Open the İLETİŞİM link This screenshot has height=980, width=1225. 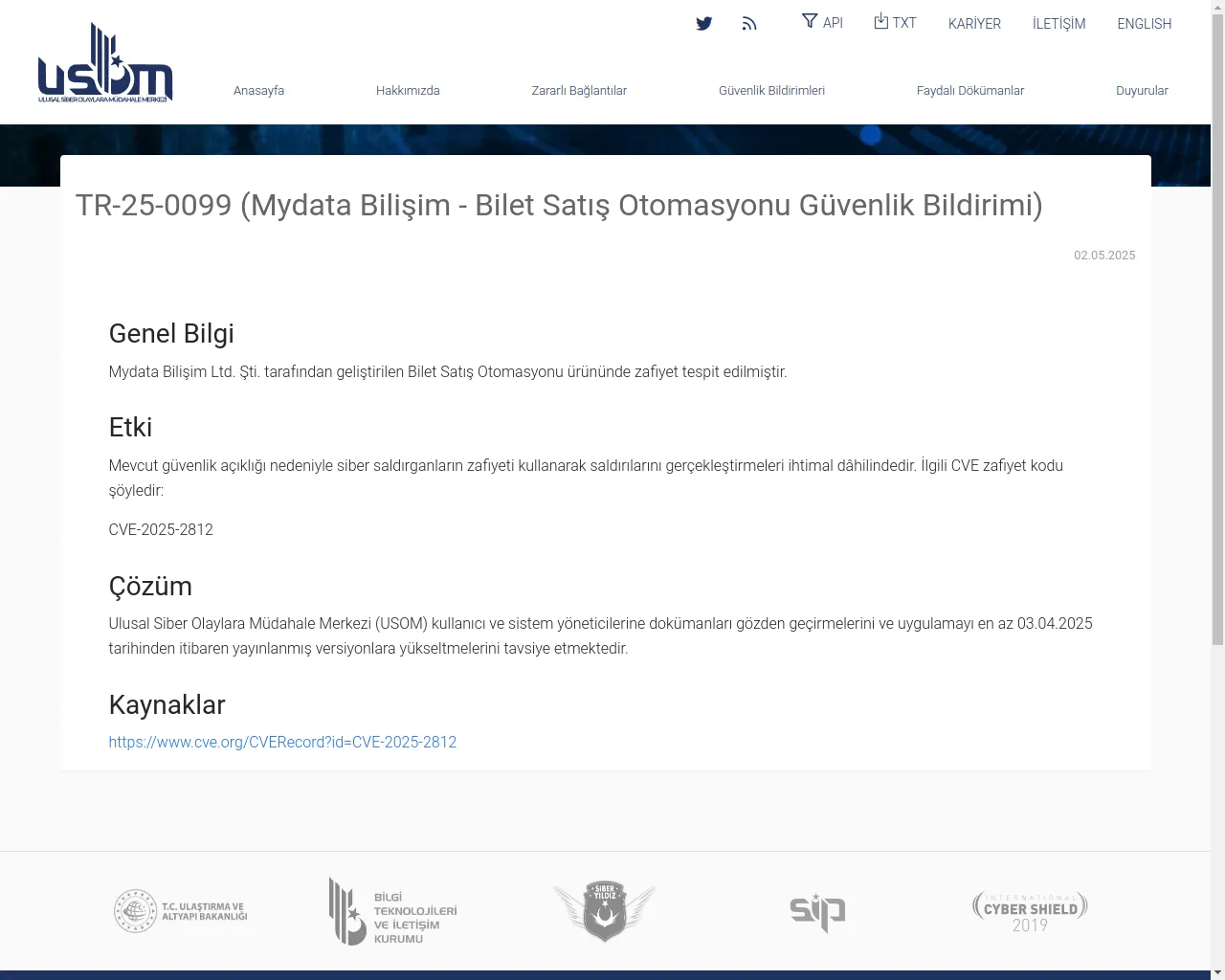coord(1058,24)
